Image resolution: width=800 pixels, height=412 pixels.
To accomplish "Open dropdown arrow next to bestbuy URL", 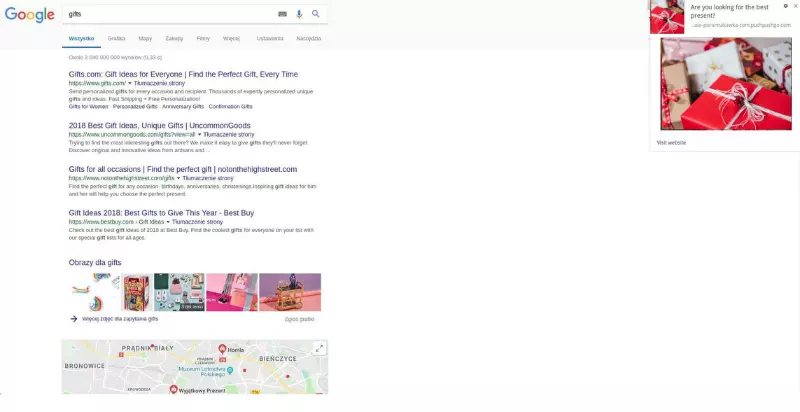I will [168, 222].
